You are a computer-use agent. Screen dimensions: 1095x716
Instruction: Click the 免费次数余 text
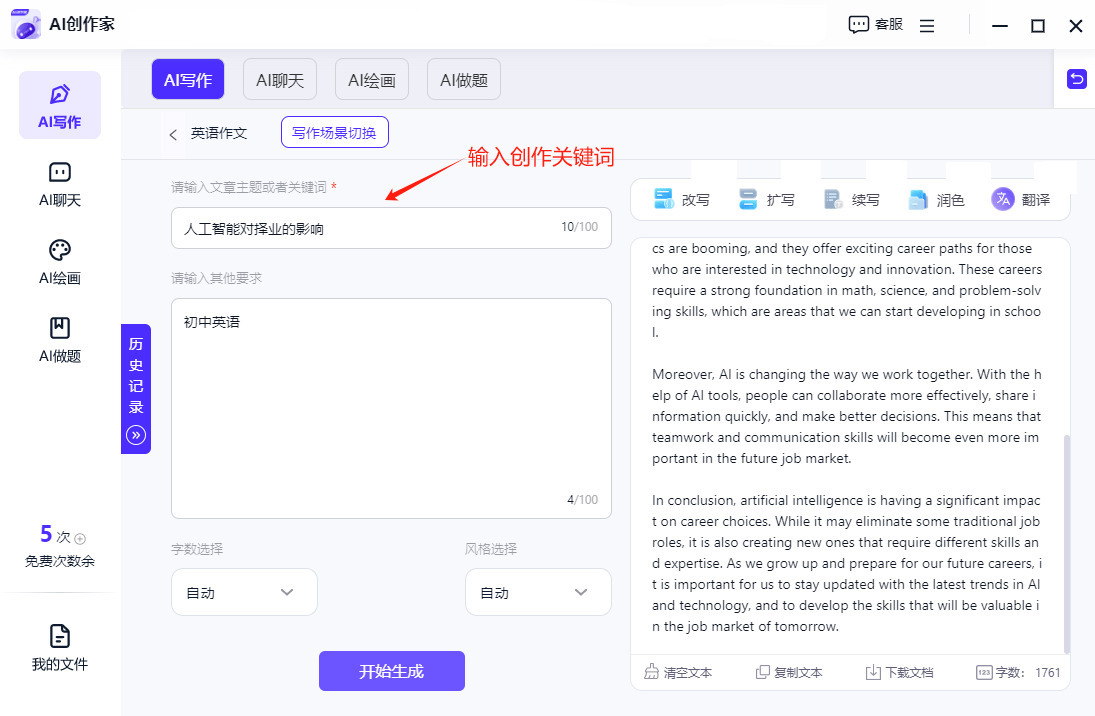(60, 561)
